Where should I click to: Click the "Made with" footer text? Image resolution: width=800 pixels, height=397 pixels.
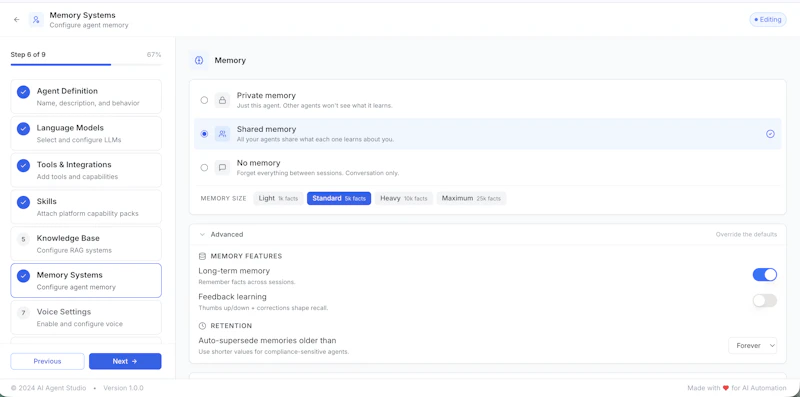tap(704, 388)
